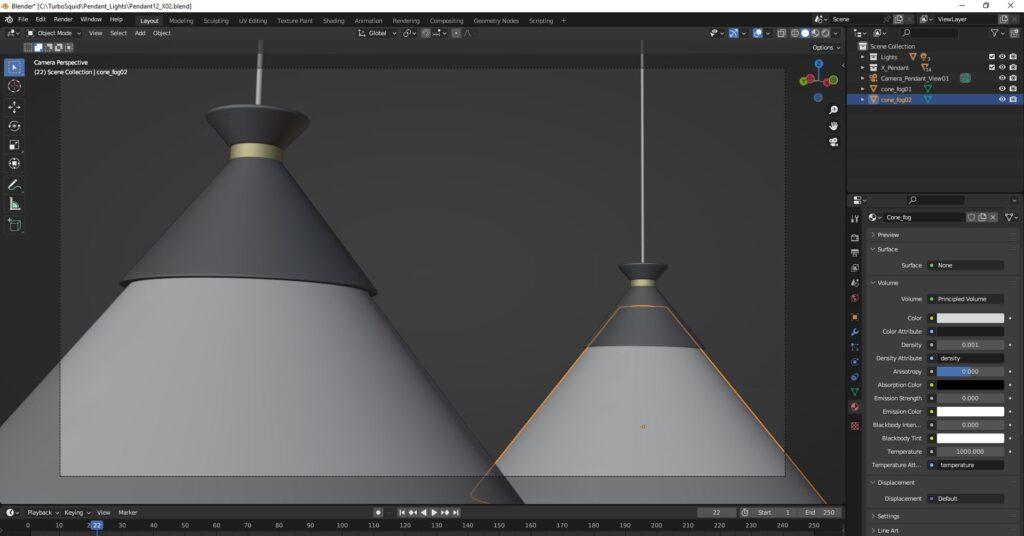
Task: Hide cone_fog01 in viewport
Action: point(1001,89)
